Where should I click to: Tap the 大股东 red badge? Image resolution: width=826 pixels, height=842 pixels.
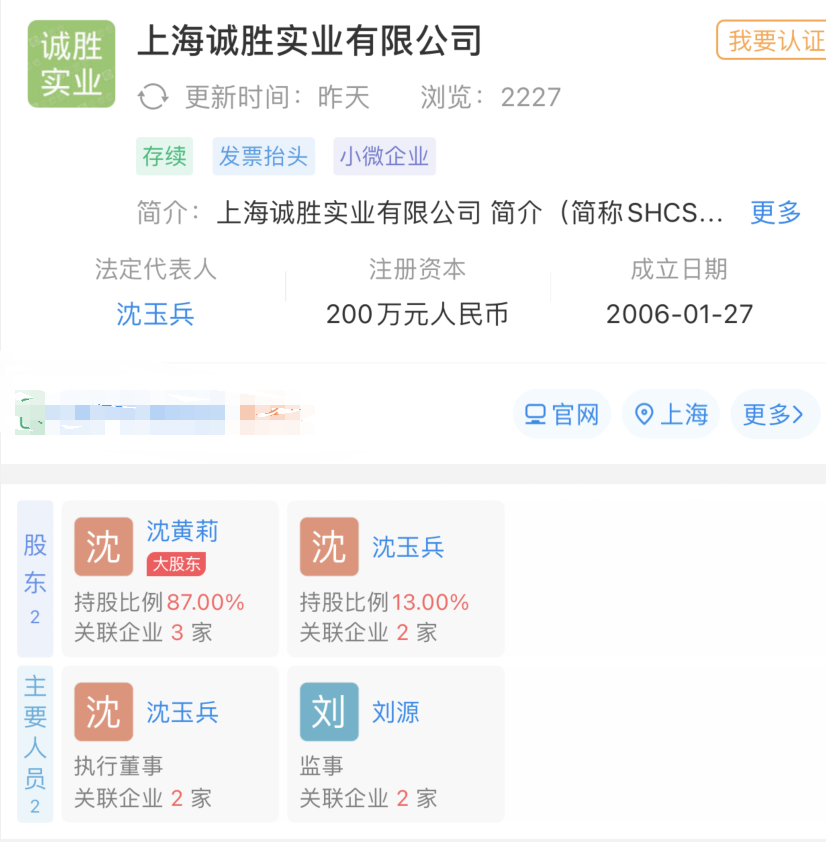tap(176, 564)
